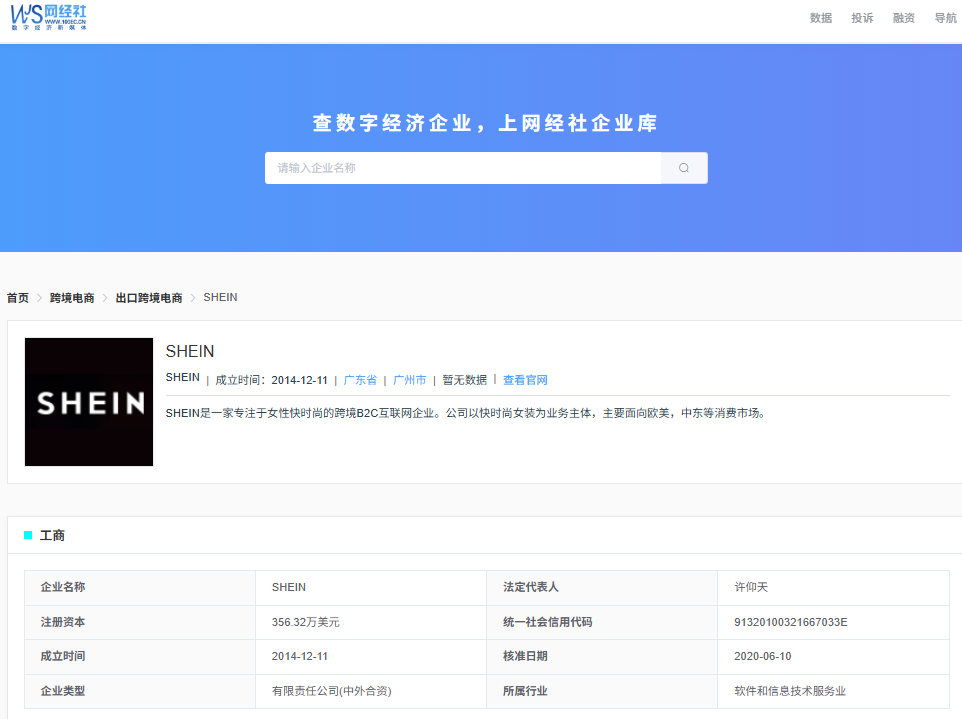
Task: Click the cyan square beside 工商
Action: point(28,536)
